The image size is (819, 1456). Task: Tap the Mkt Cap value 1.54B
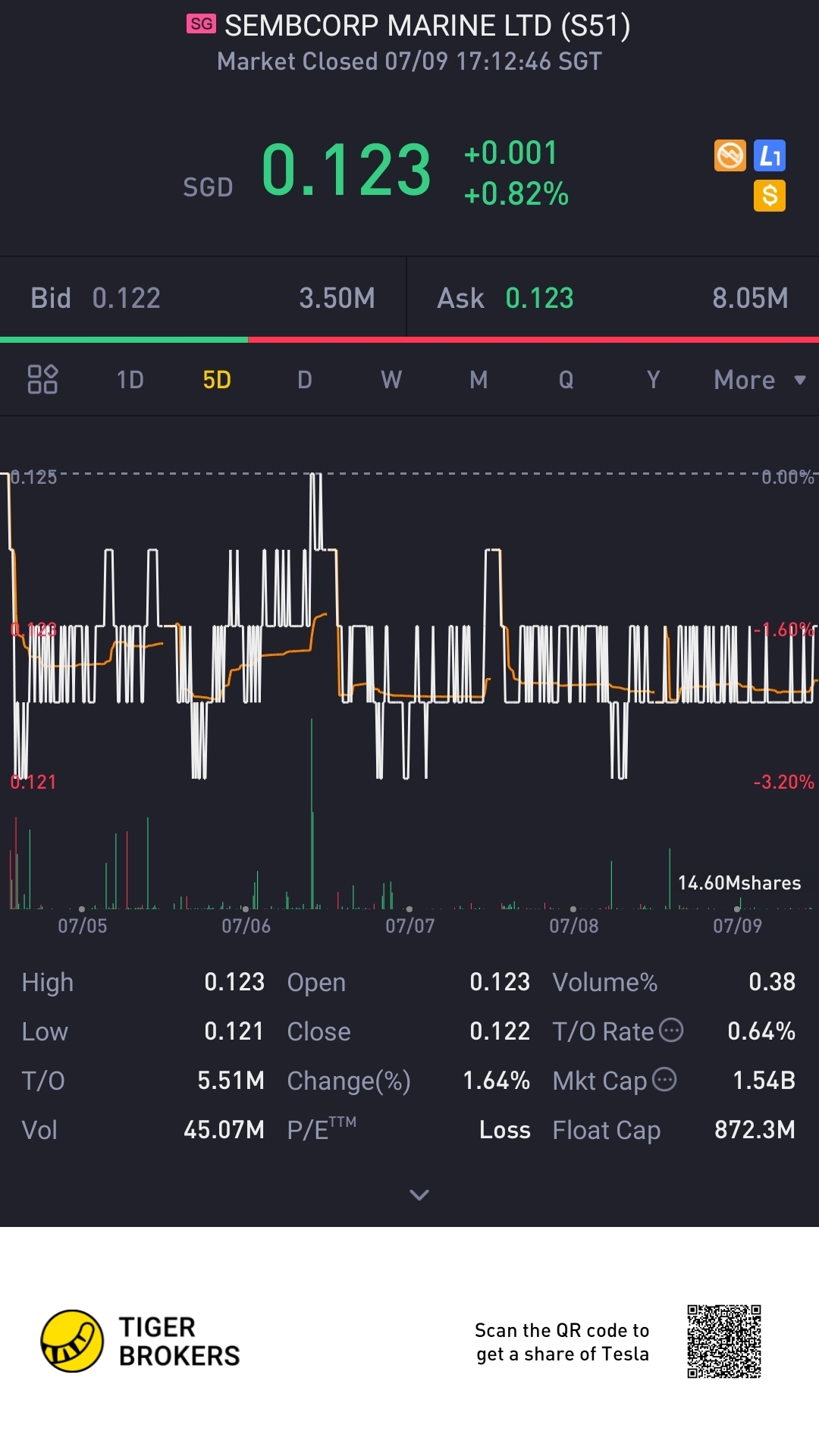point(764,1081)
